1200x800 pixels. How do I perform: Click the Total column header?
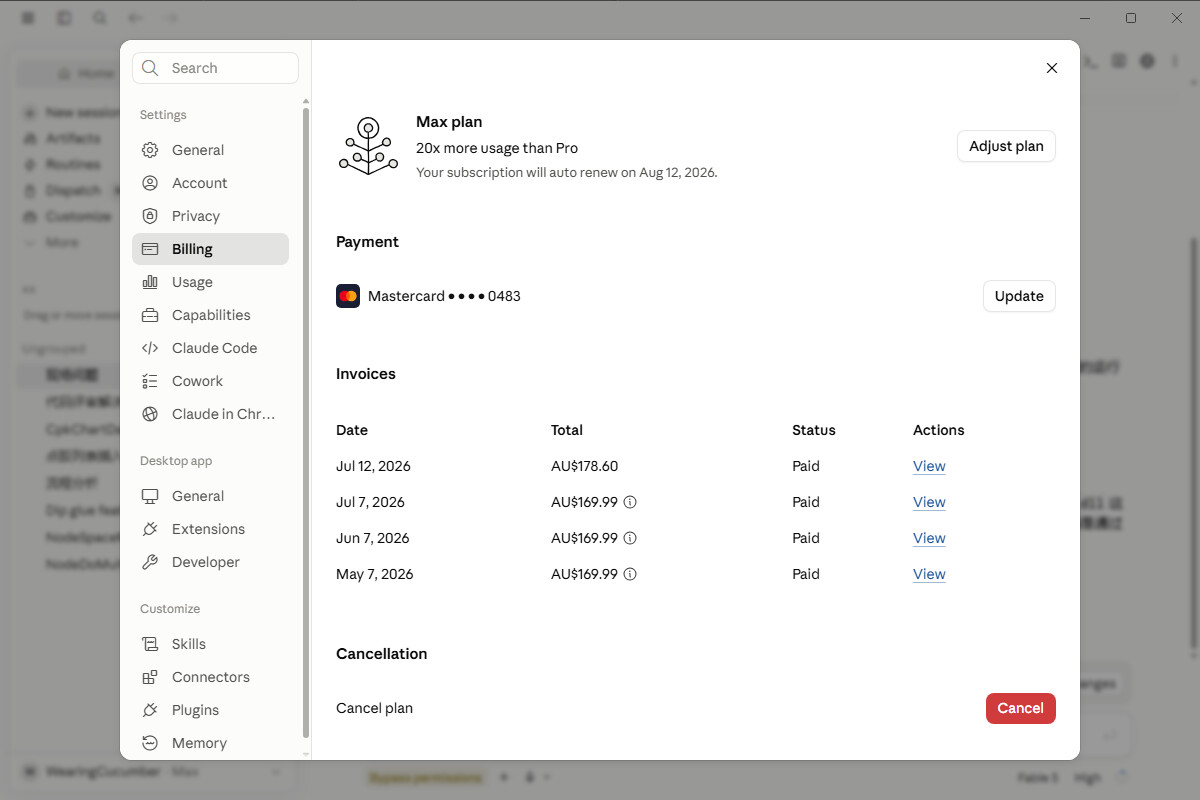pos(567,430)
